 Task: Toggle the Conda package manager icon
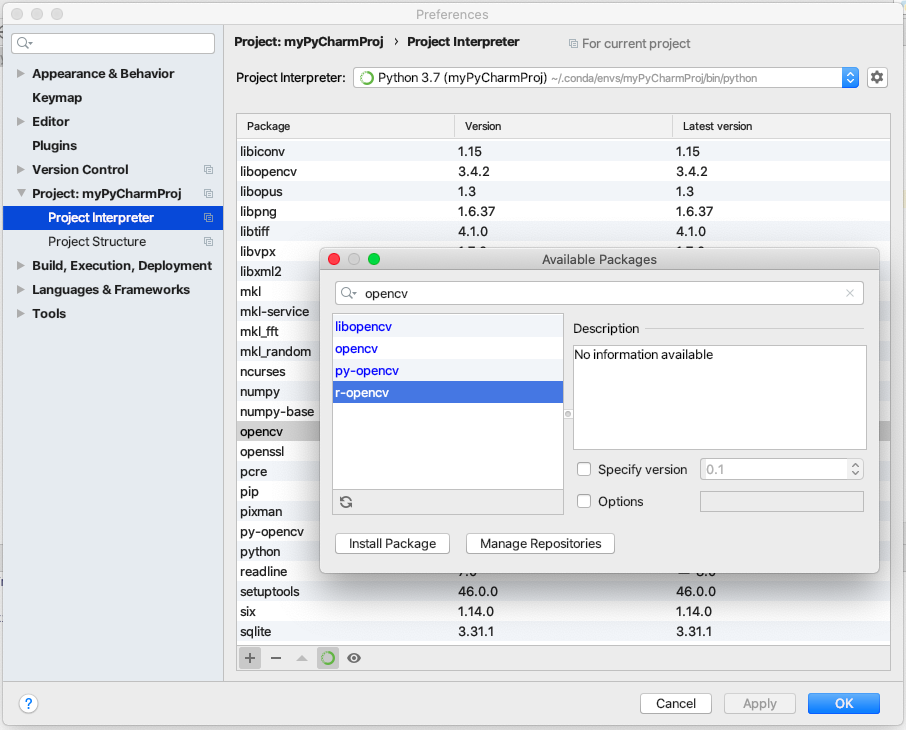328,658
